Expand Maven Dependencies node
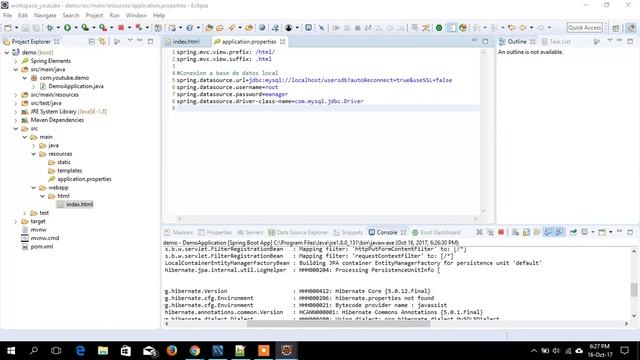 click(16, 120)
